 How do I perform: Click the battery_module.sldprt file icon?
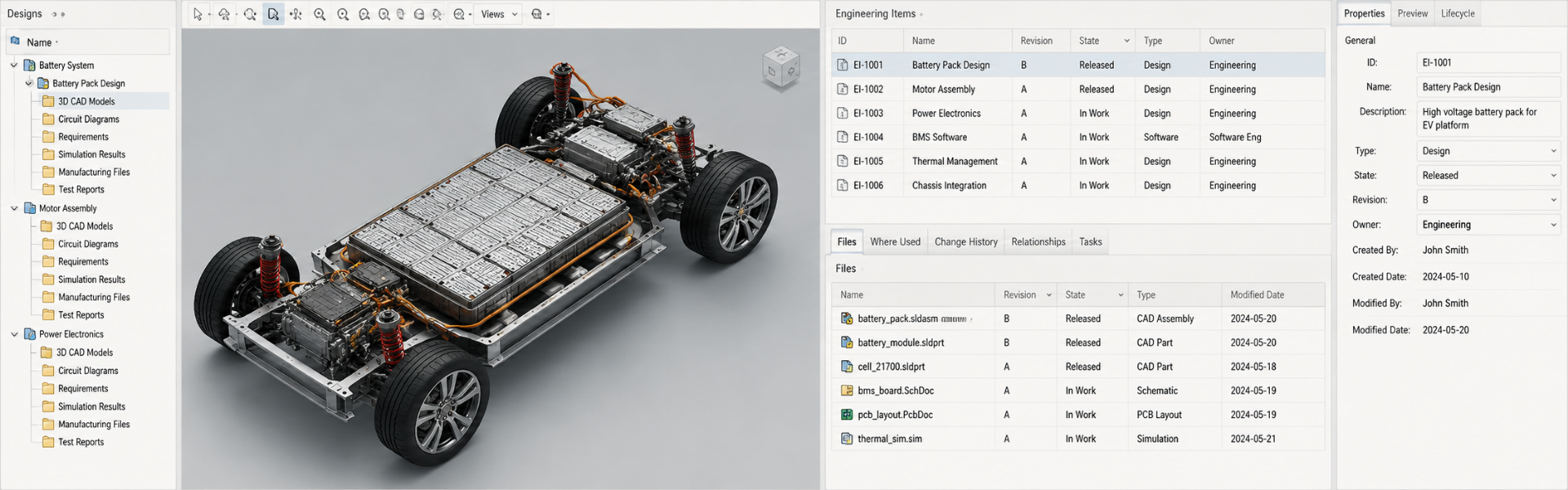(x=847, y=342)
